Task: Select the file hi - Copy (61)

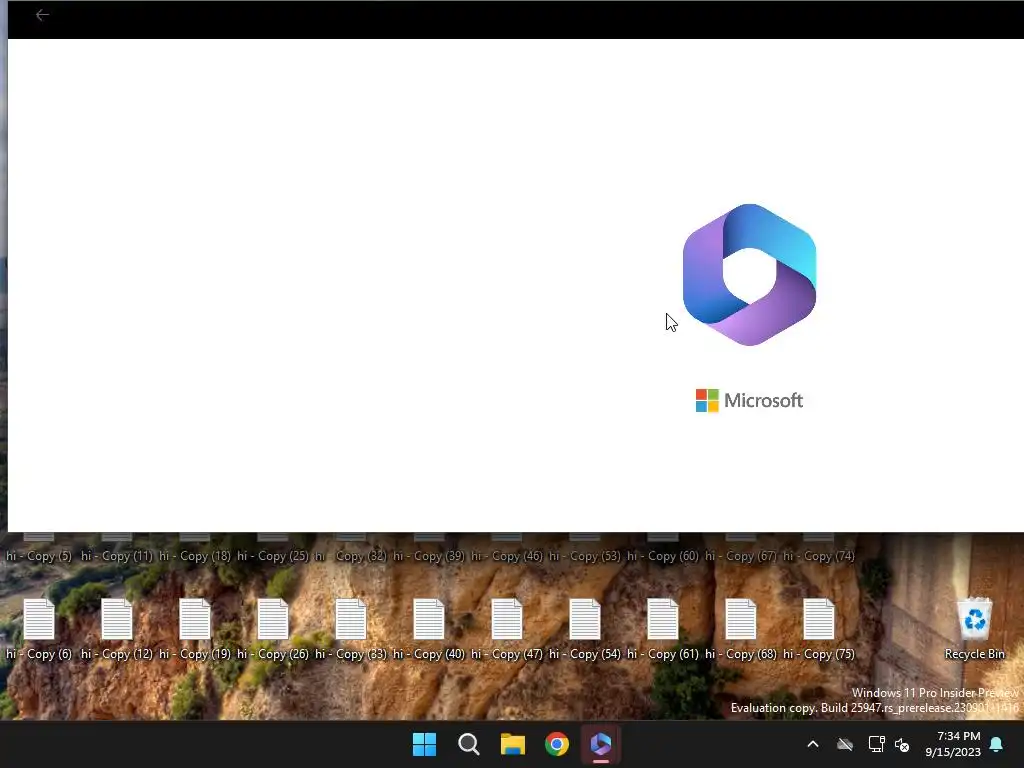Action: (x=663, y=629)
